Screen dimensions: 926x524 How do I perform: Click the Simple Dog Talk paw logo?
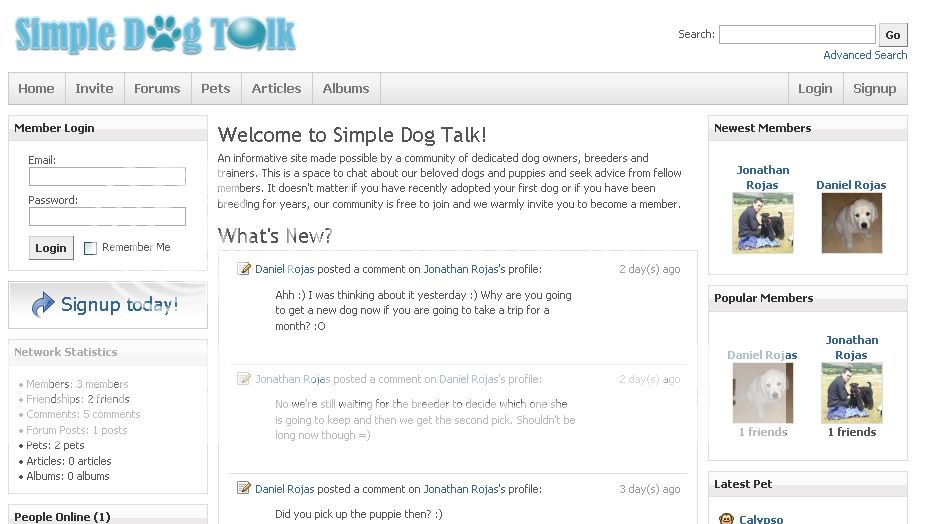coord(157,34)
